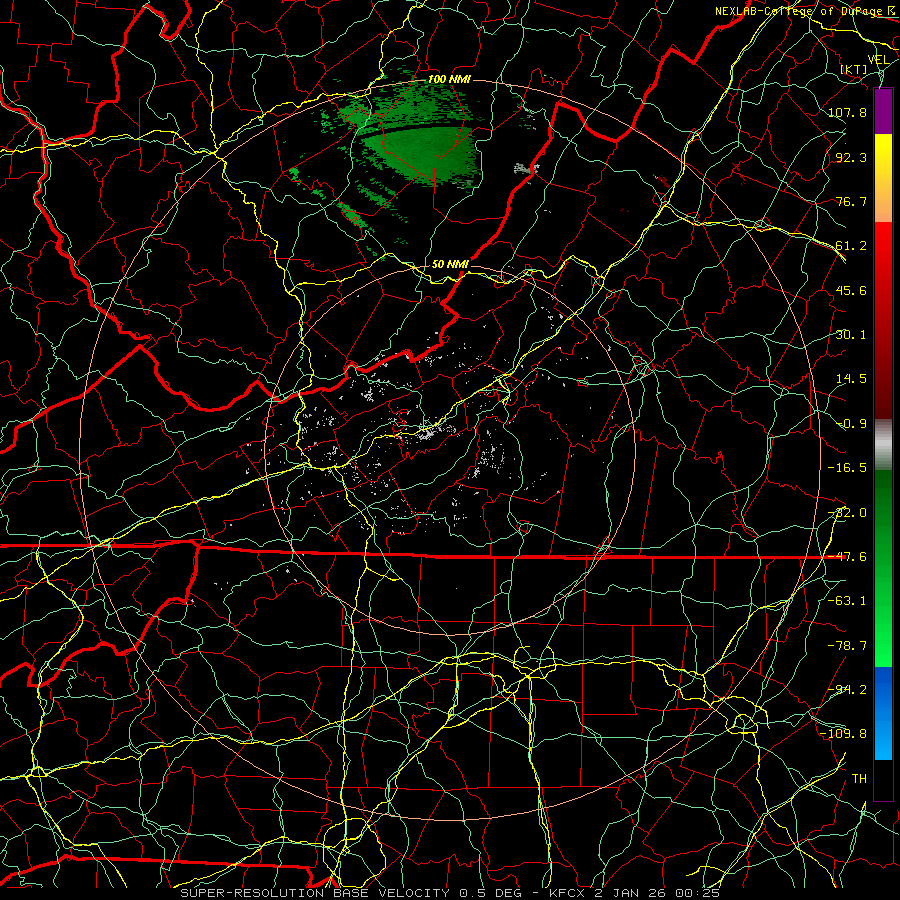Click the 14.5 scale value
Image resolution: width=900 pixels, height=900 pixels.
[851, 379]
